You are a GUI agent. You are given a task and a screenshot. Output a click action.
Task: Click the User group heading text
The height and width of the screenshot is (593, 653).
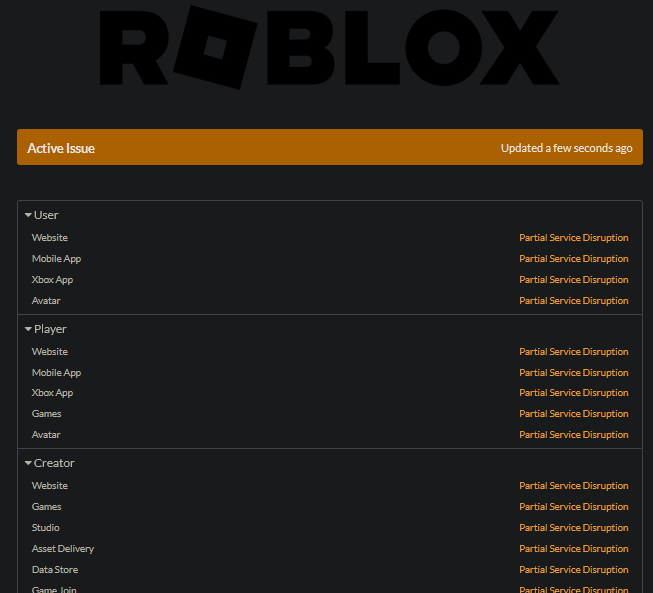46,215
